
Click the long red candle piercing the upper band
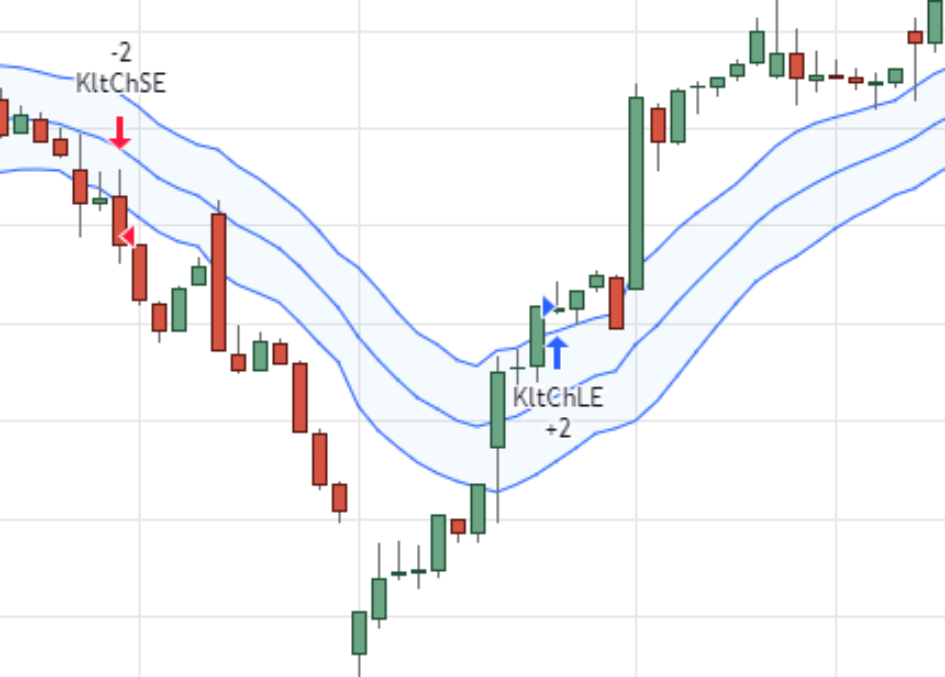click(218, 281)
